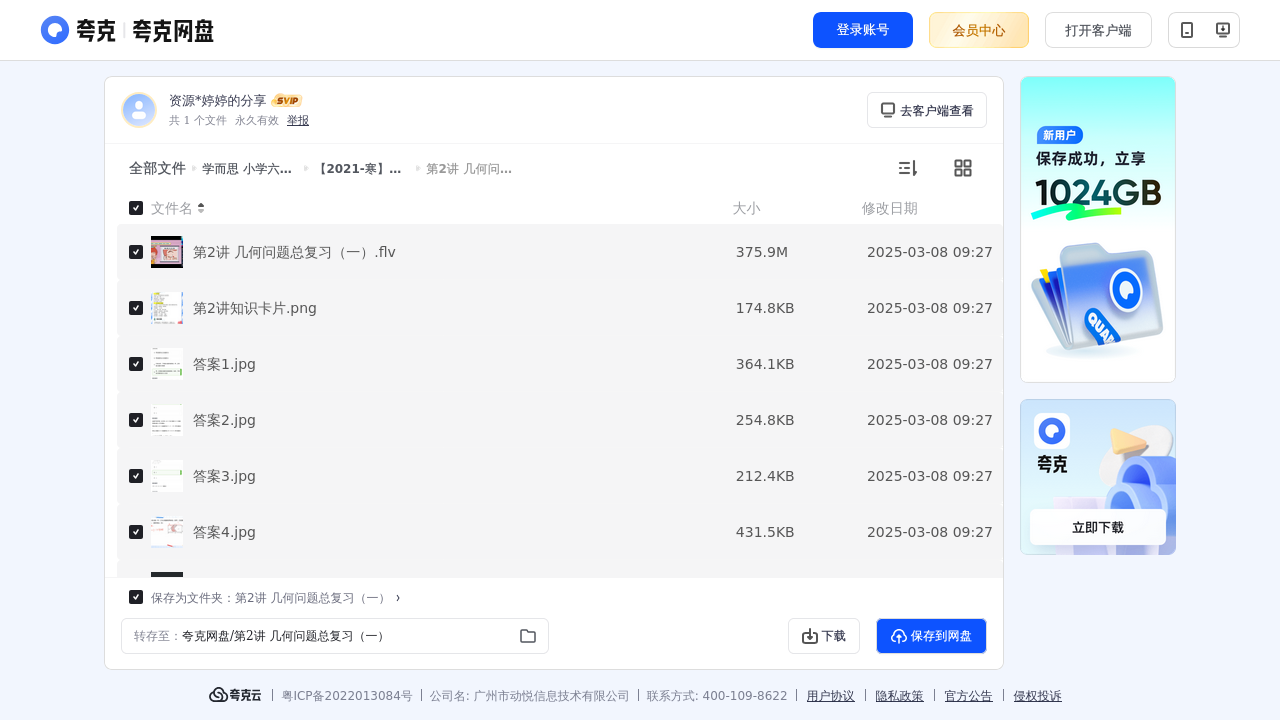Click the 举报 link
1280x720 pixels.
(x=298, y=120)
